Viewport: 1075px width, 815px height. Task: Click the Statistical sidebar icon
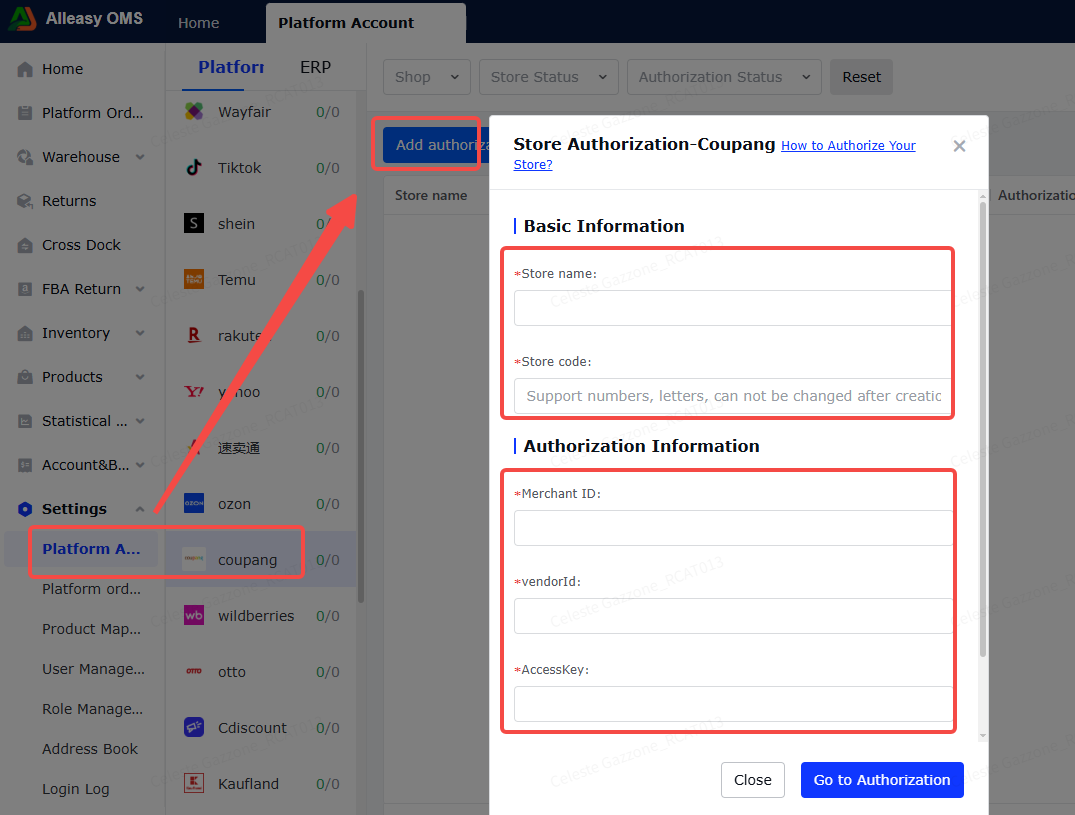tap(25, 421)
